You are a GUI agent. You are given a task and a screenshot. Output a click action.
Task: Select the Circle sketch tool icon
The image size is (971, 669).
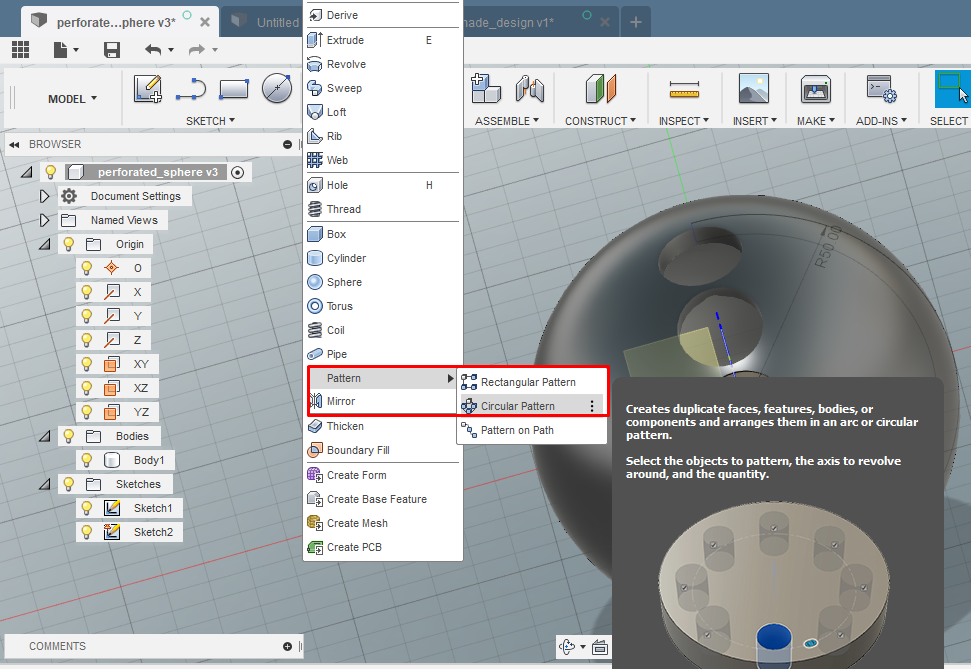pos(277,89)
